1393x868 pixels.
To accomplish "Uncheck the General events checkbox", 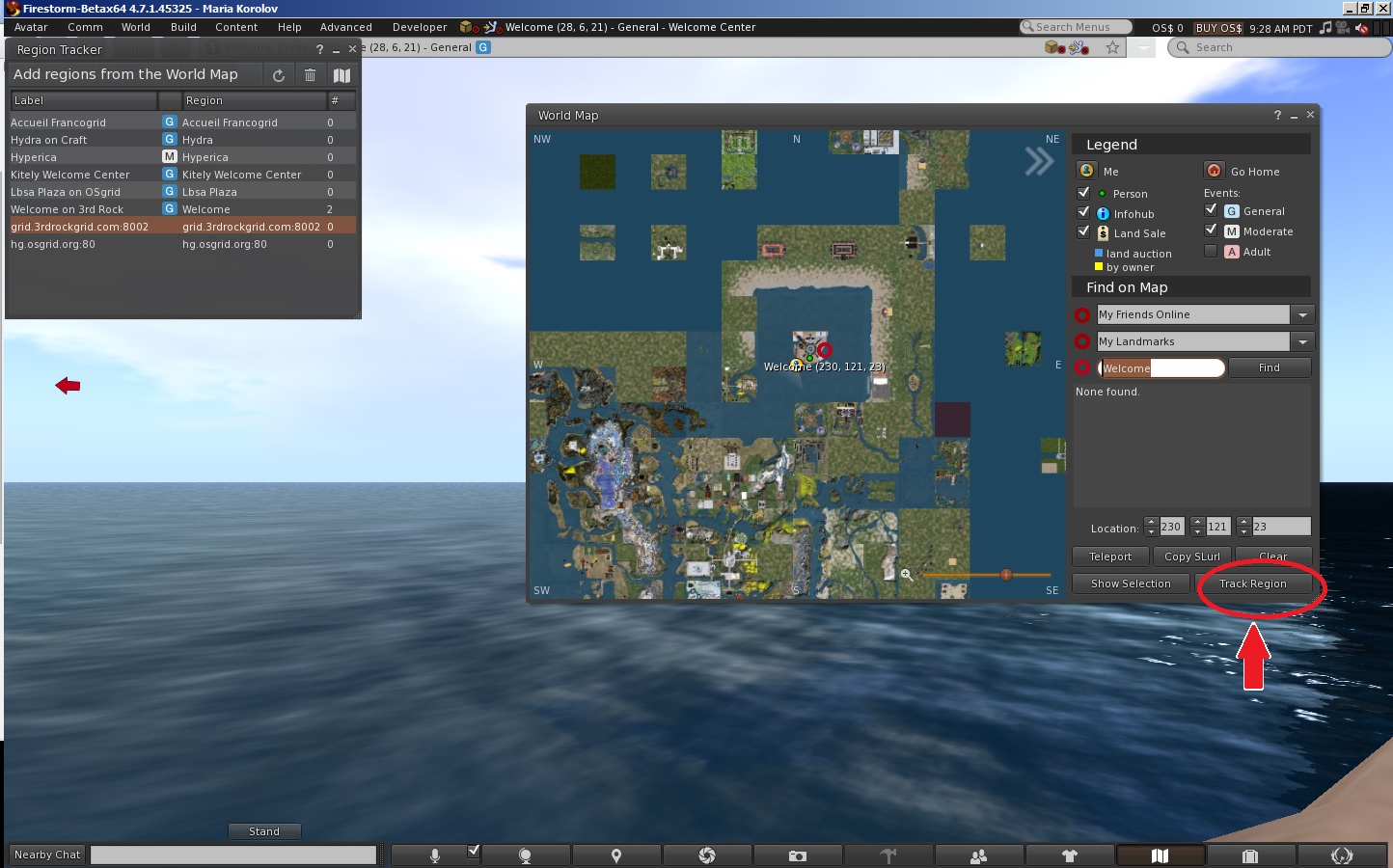I will point(1211,209).
